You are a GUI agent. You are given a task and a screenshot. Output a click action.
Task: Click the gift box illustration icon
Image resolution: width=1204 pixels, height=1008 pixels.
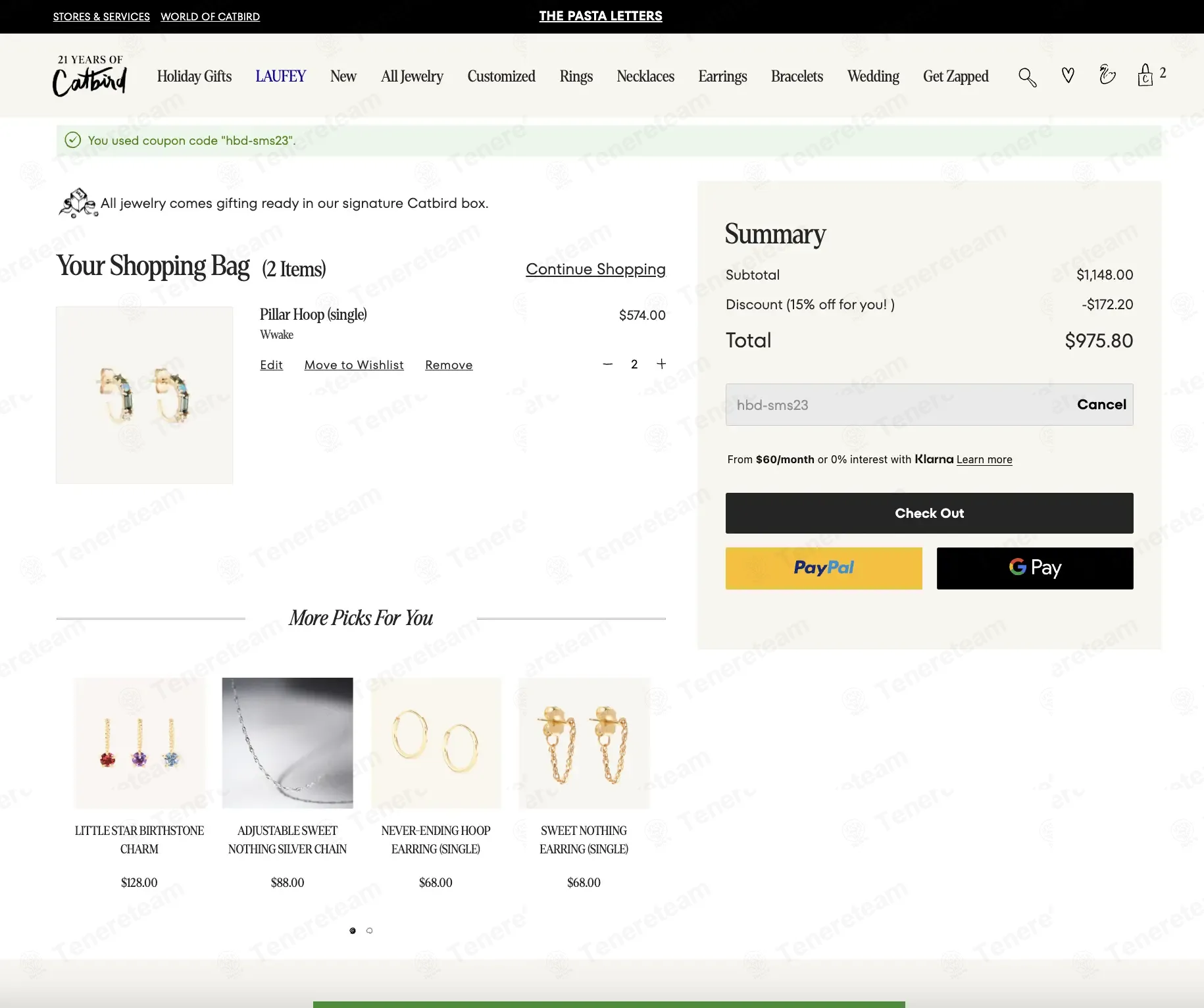[78, 203]
